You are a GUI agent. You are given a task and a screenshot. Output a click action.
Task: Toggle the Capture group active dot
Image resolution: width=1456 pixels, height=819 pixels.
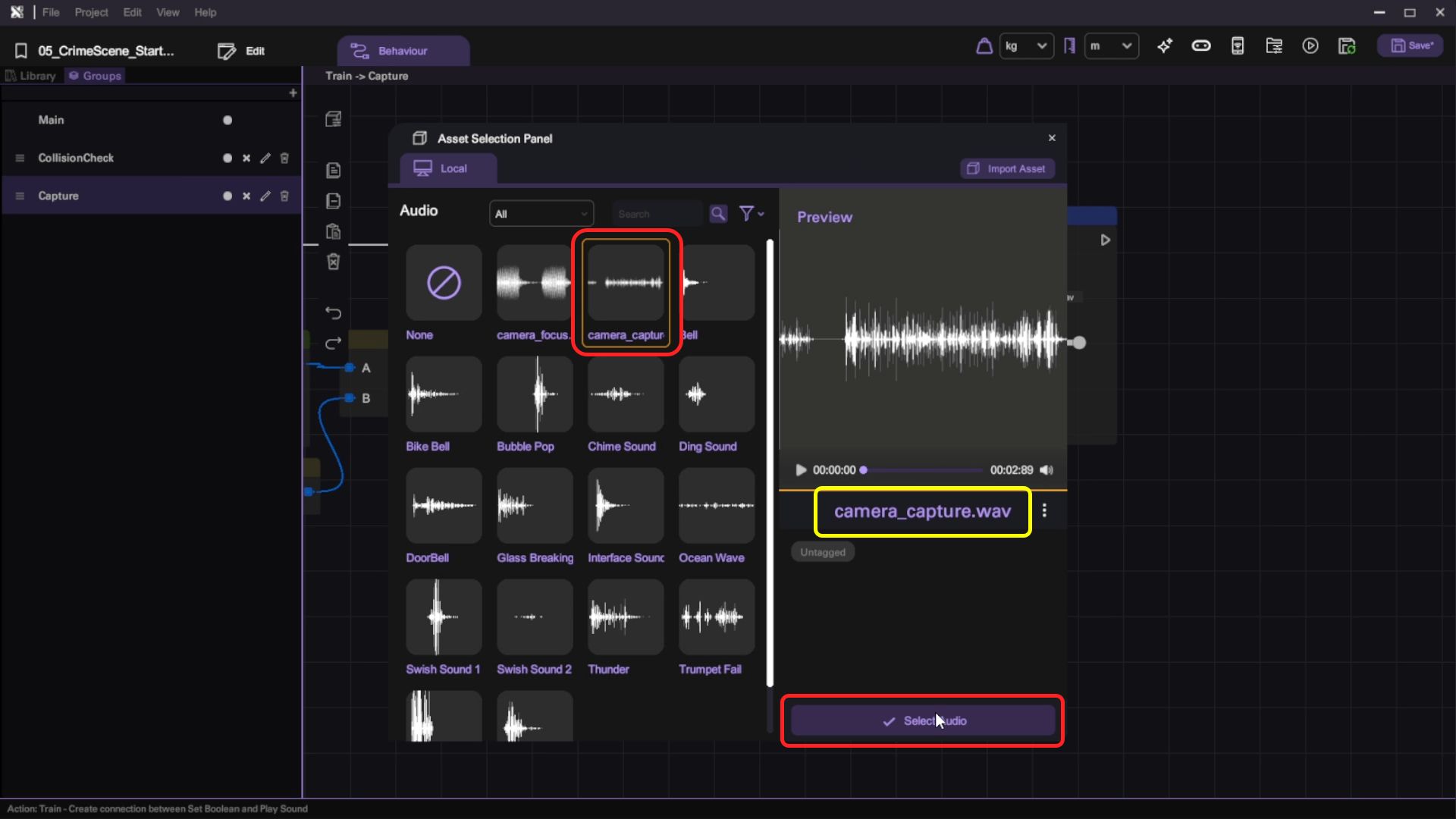tap(227, 196)
